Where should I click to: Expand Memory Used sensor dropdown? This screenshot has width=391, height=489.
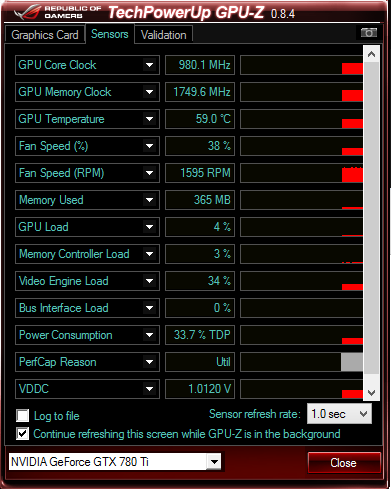pyautogui.click(x=149, y=200)
